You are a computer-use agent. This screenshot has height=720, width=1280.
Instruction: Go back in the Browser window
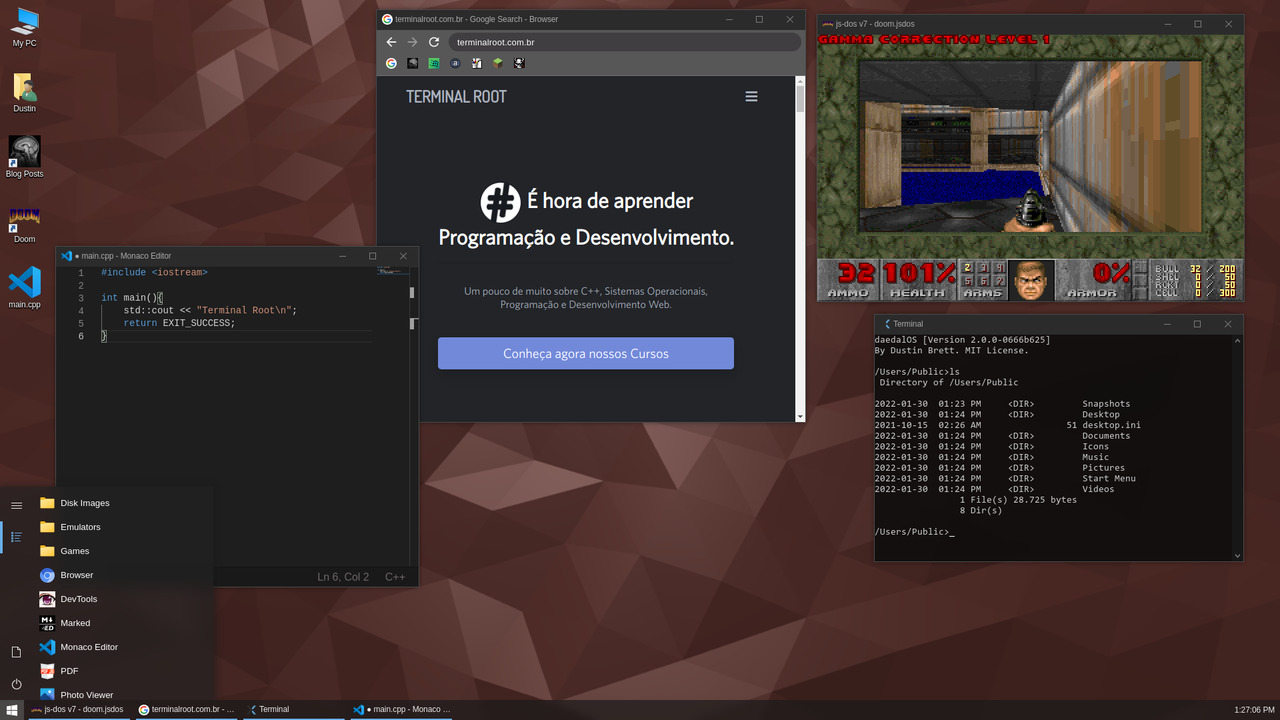(391, 42)
